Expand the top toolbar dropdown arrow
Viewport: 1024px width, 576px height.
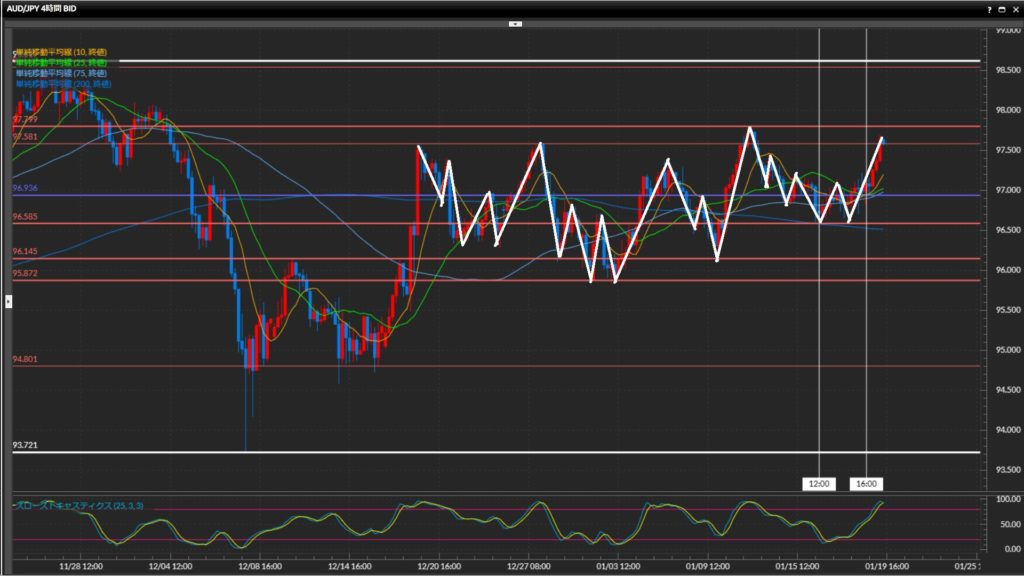tap(515, 23)
